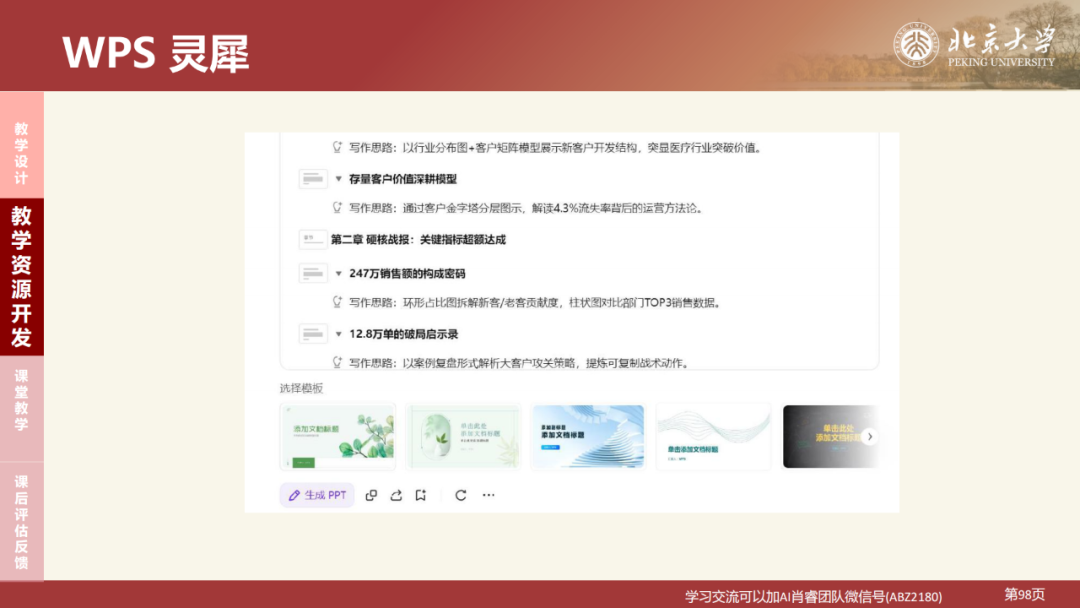Open the more options ellipsis icon

coord(488,494)
